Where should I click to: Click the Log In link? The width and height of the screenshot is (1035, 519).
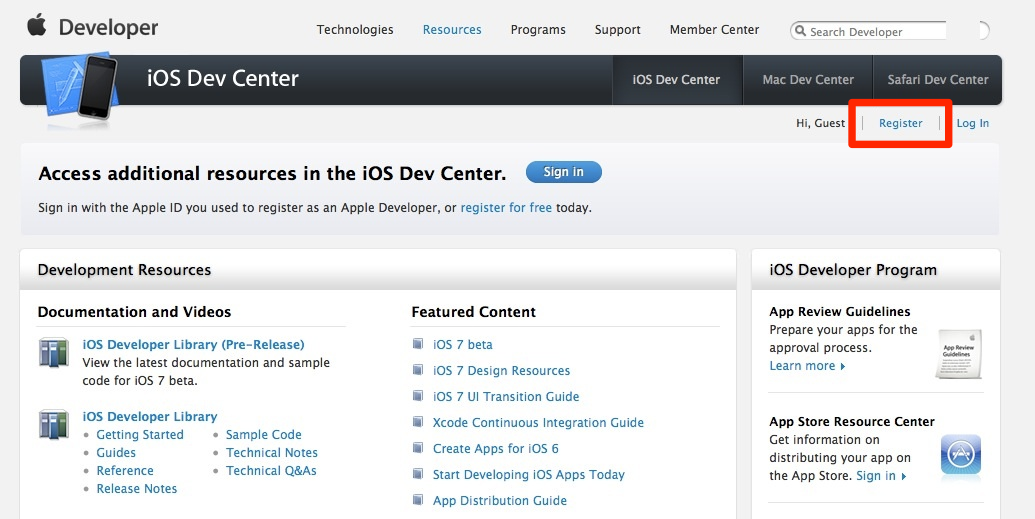pyautogui.click(x=973, y=123)
